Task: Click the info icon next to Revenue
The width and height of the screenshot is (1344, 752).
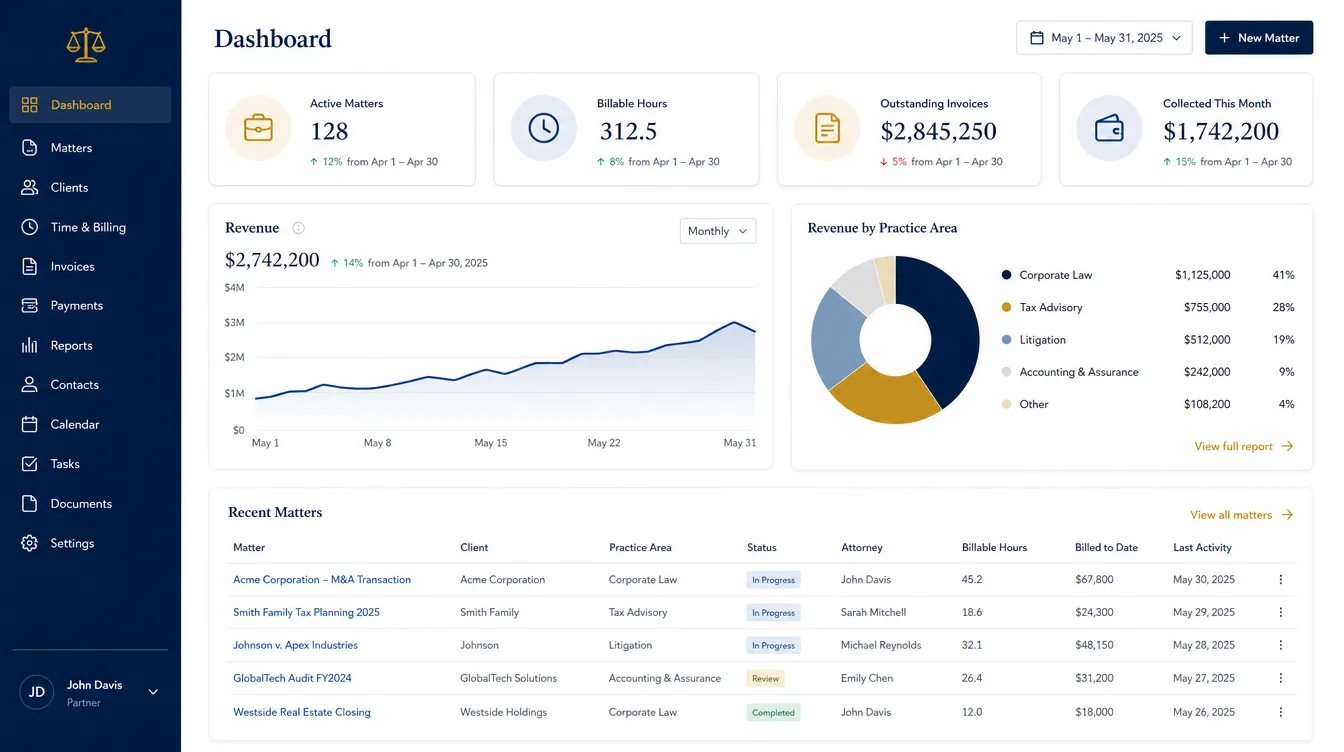Action: 298,228
